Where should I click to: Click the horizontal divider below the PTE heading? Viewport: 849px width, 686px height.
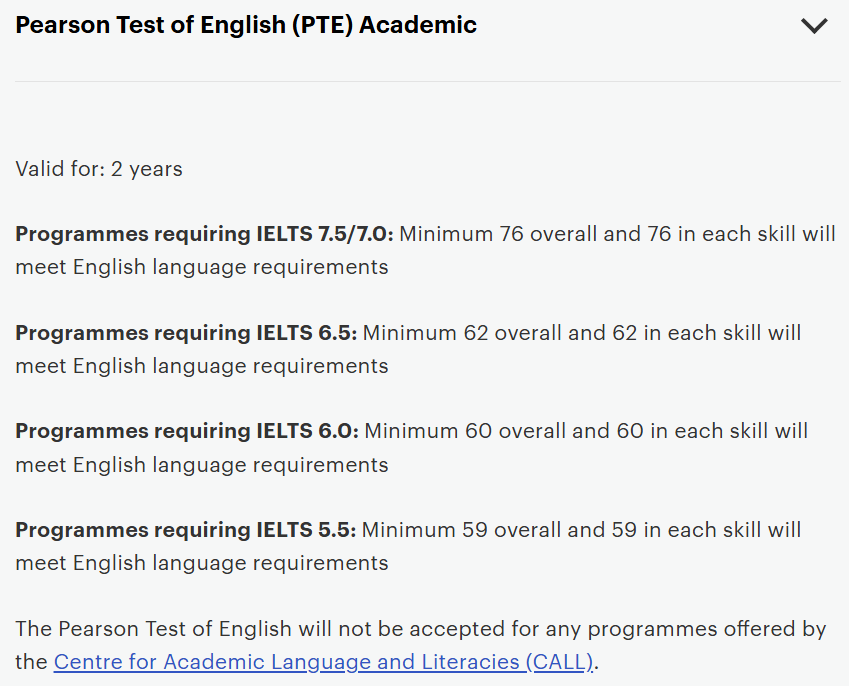pos(428,81)
